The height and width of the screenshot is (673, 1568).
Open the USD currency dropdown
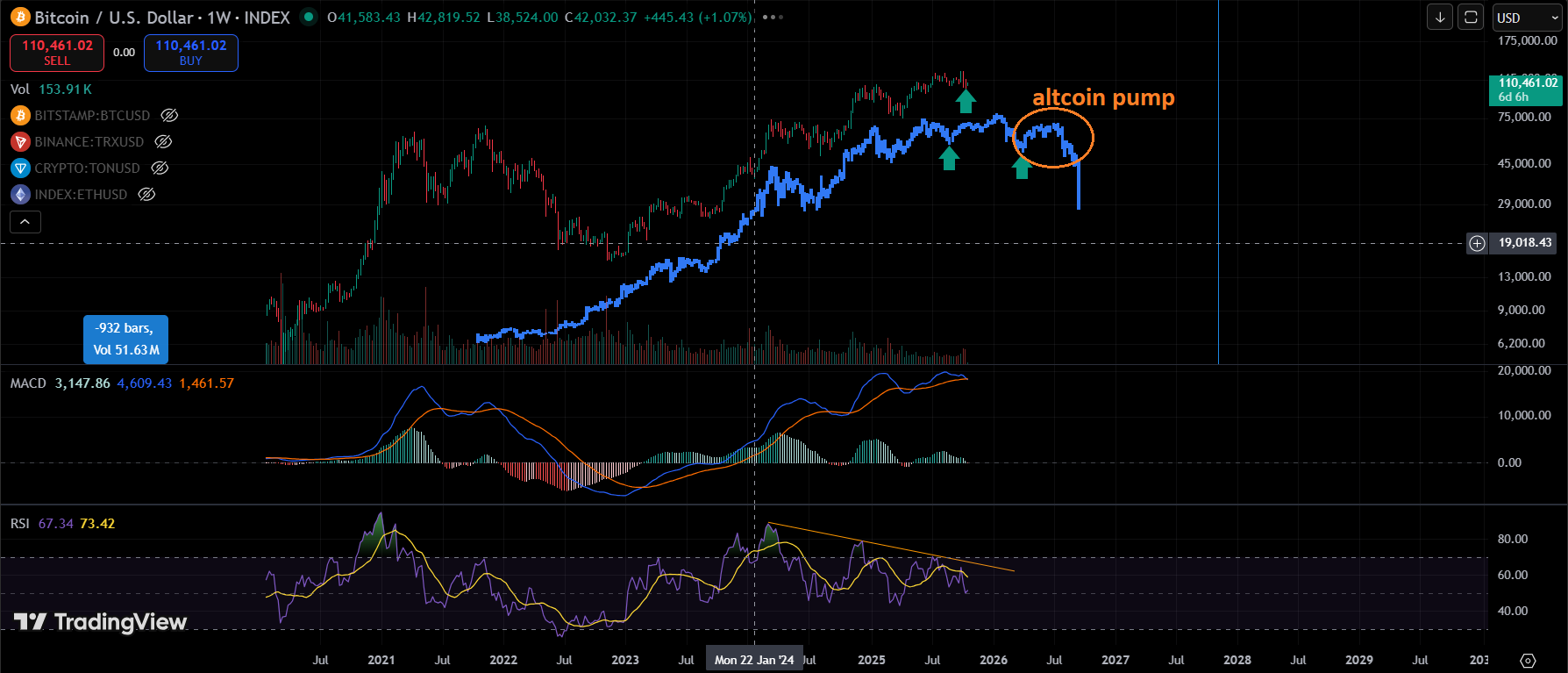[1527, 18]
